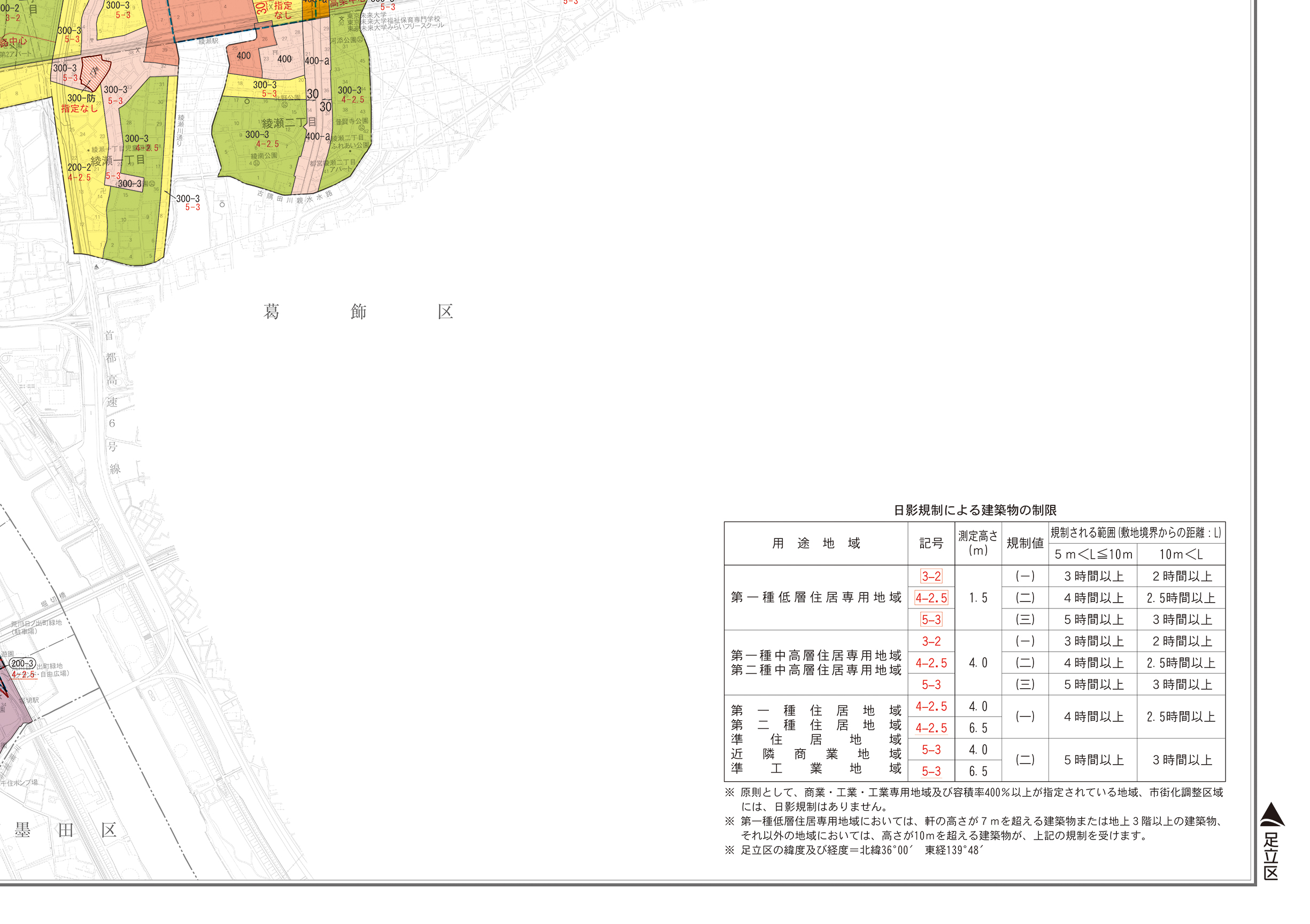
Task: Click the 綾瀬二丁目 district label
Action: click(x=289, y=122)
